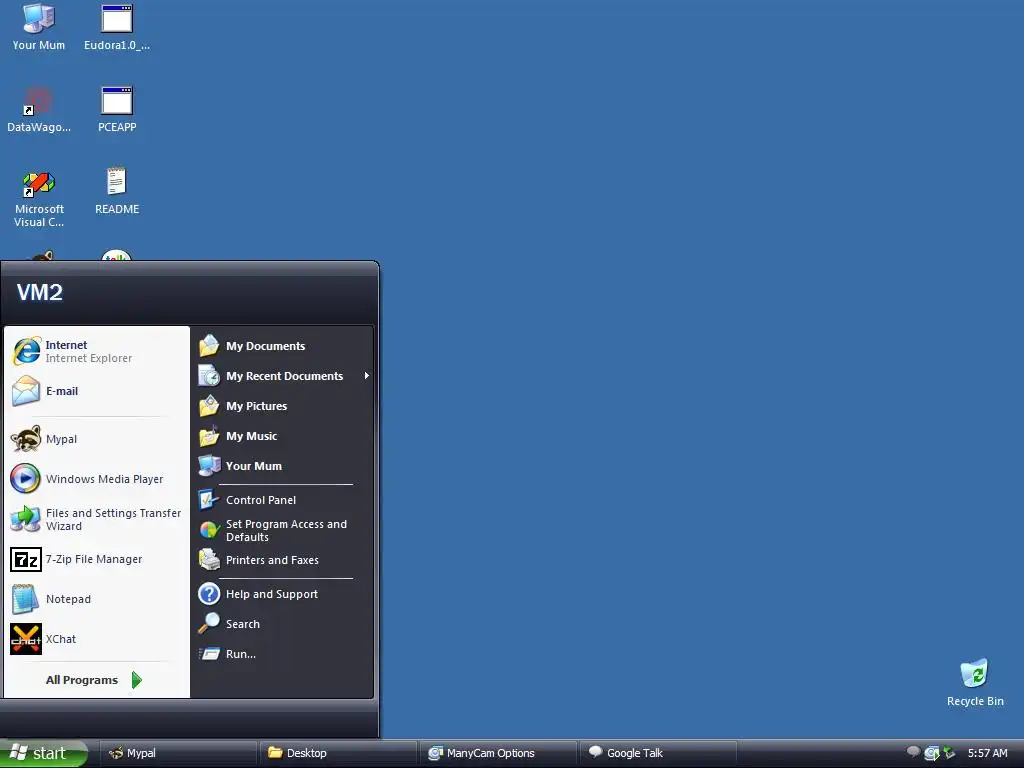Switch to Mypal taskbar button
The width and height of the screenshot is (1024, 768).
178,753
